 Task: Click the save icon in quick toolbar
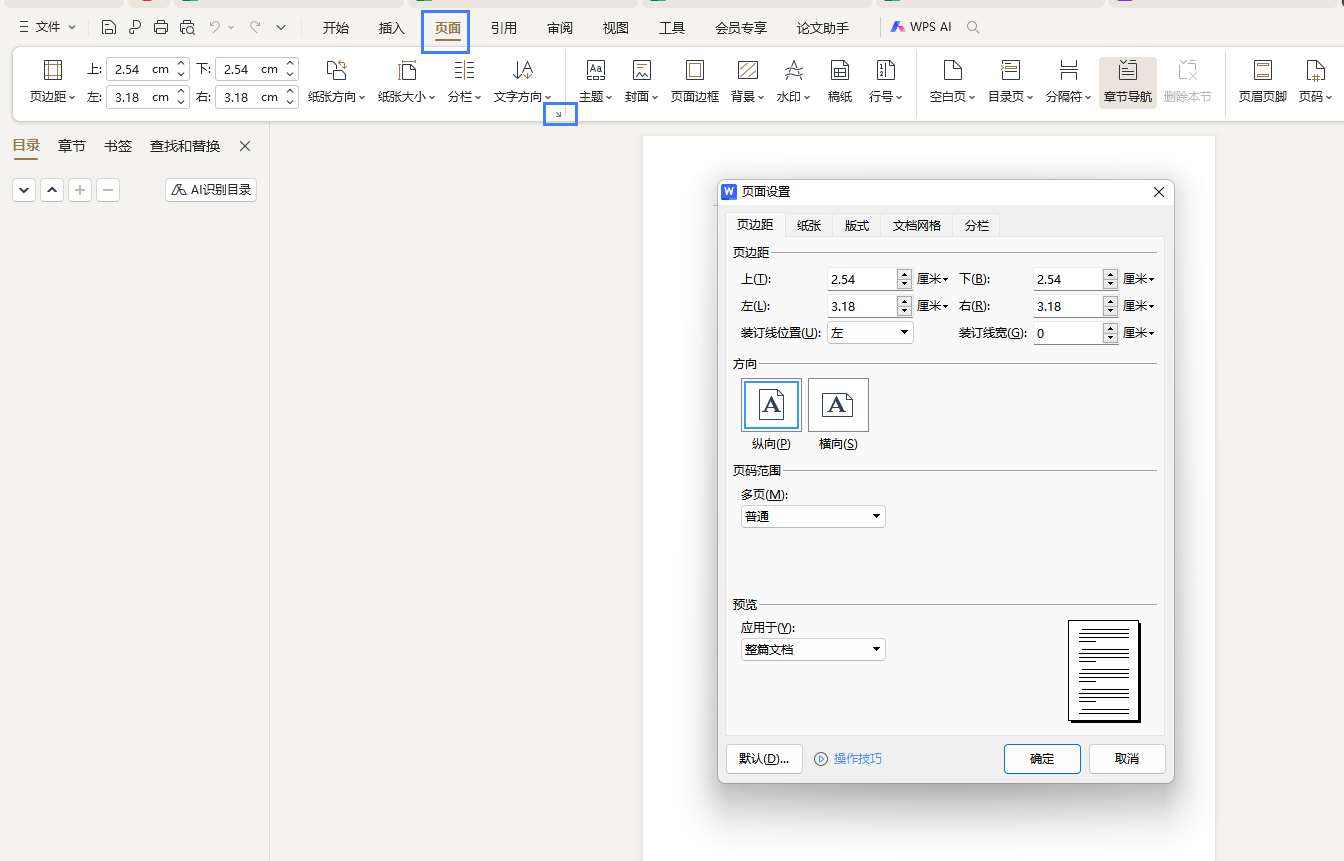click(109, 27)
